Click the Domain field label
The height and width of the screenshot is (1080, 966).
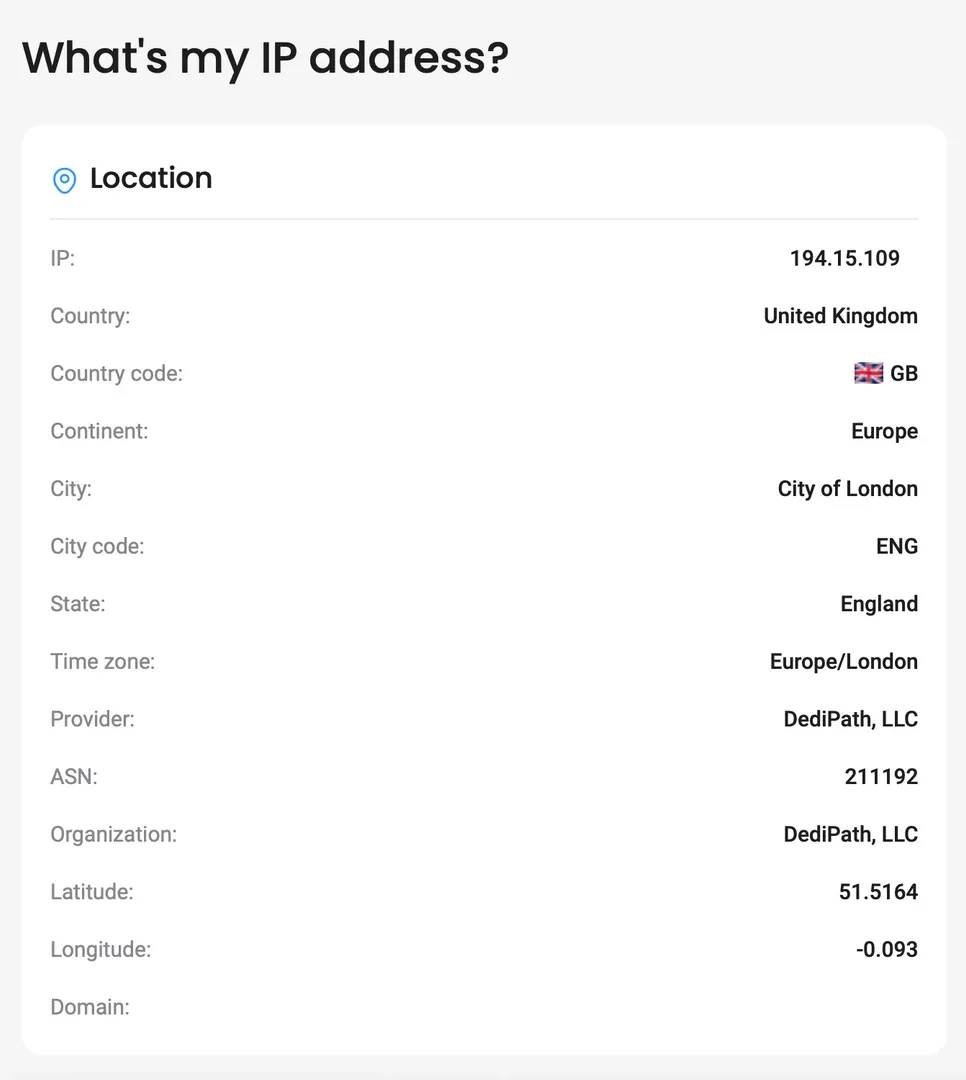click(x=90, y=1007)
